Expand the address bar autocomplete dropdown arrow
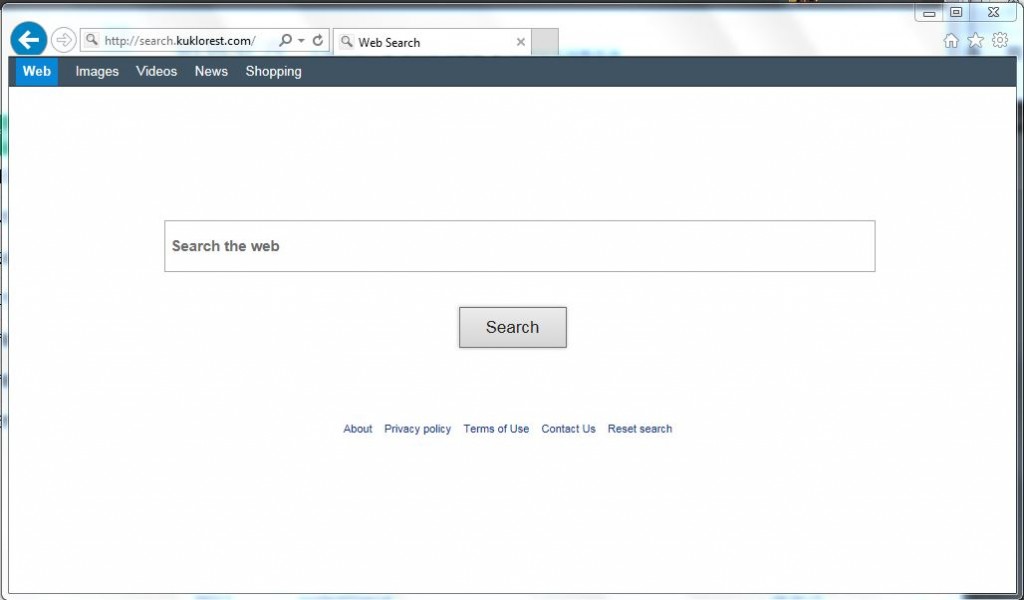1024x600 pixels. (x=301, y=40)
